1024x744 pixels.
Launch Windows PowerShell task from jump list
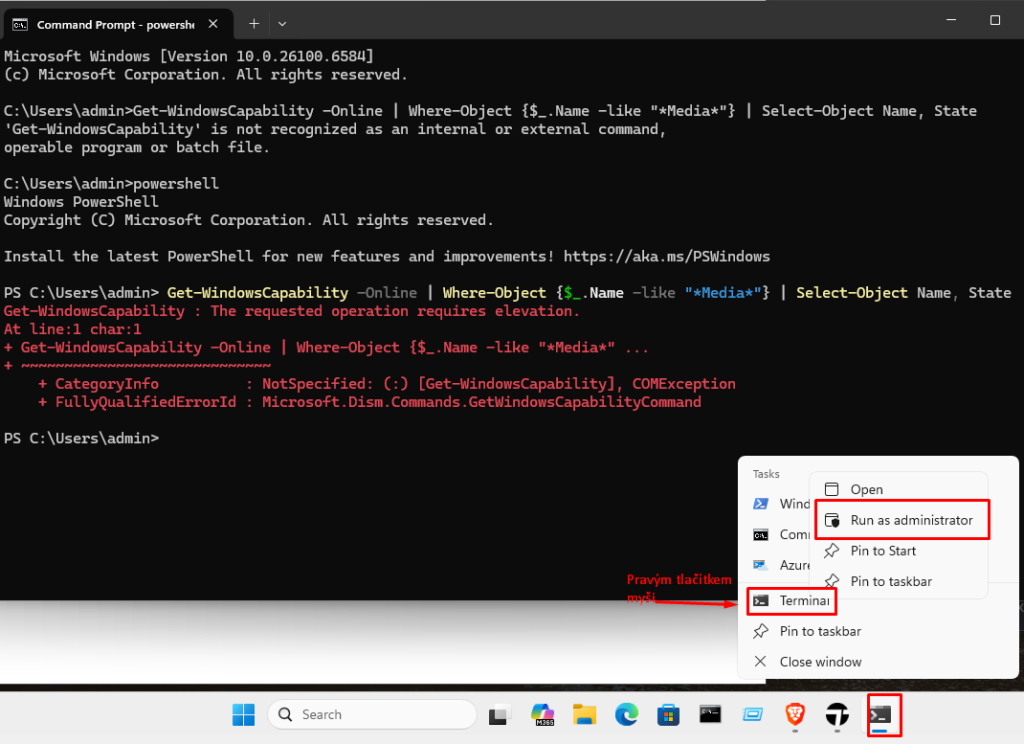[x=780, y=504]
